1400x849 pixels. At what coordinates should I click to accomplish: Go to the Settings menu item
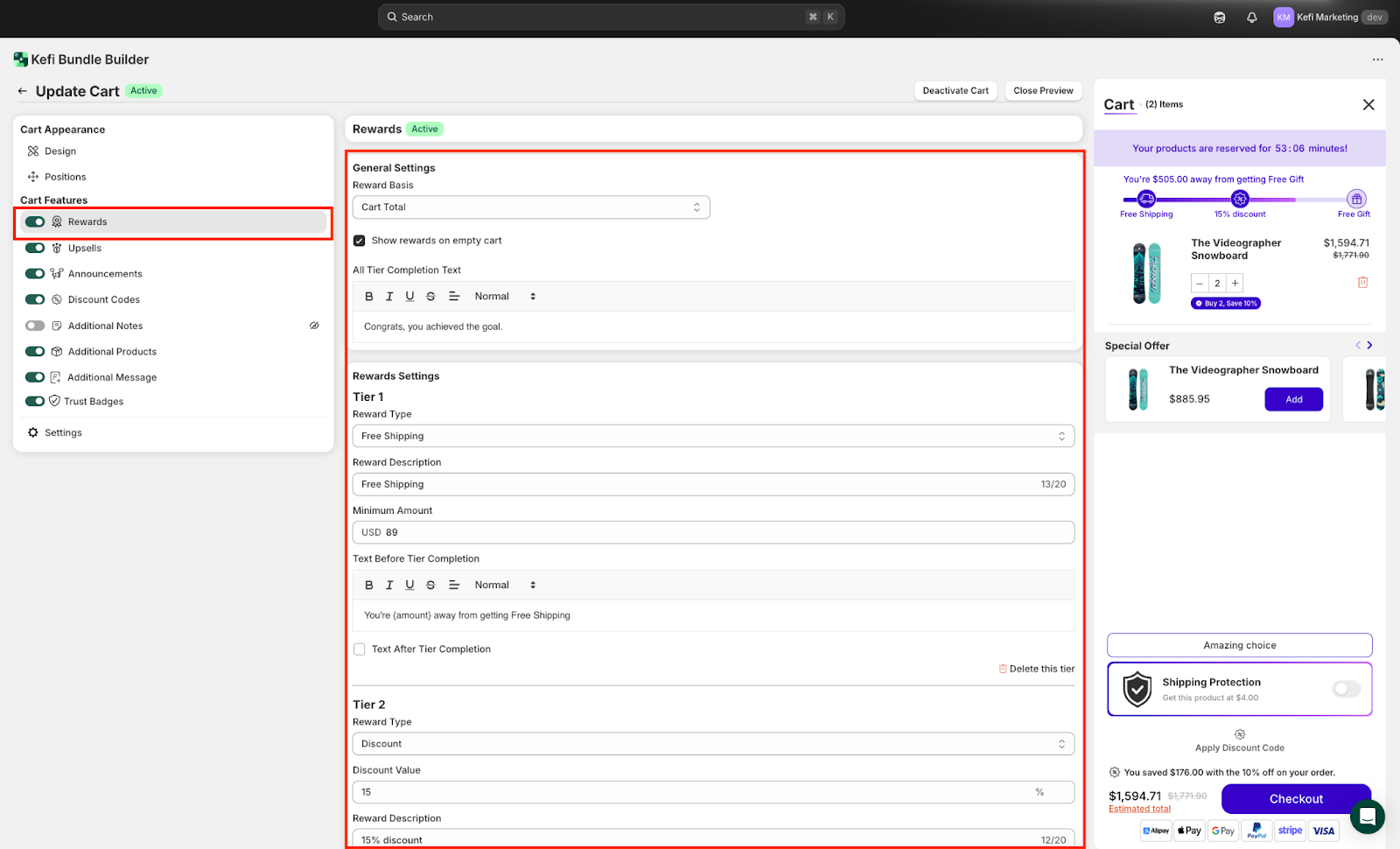[x=63, y=432]
